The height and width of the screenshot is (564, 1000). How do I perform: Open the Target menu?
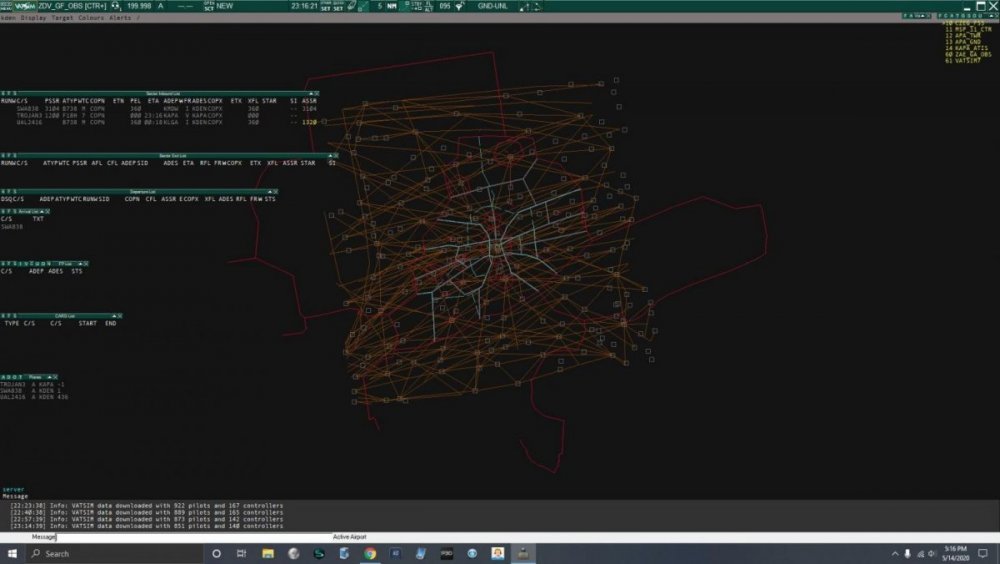(x=62, y=18)
